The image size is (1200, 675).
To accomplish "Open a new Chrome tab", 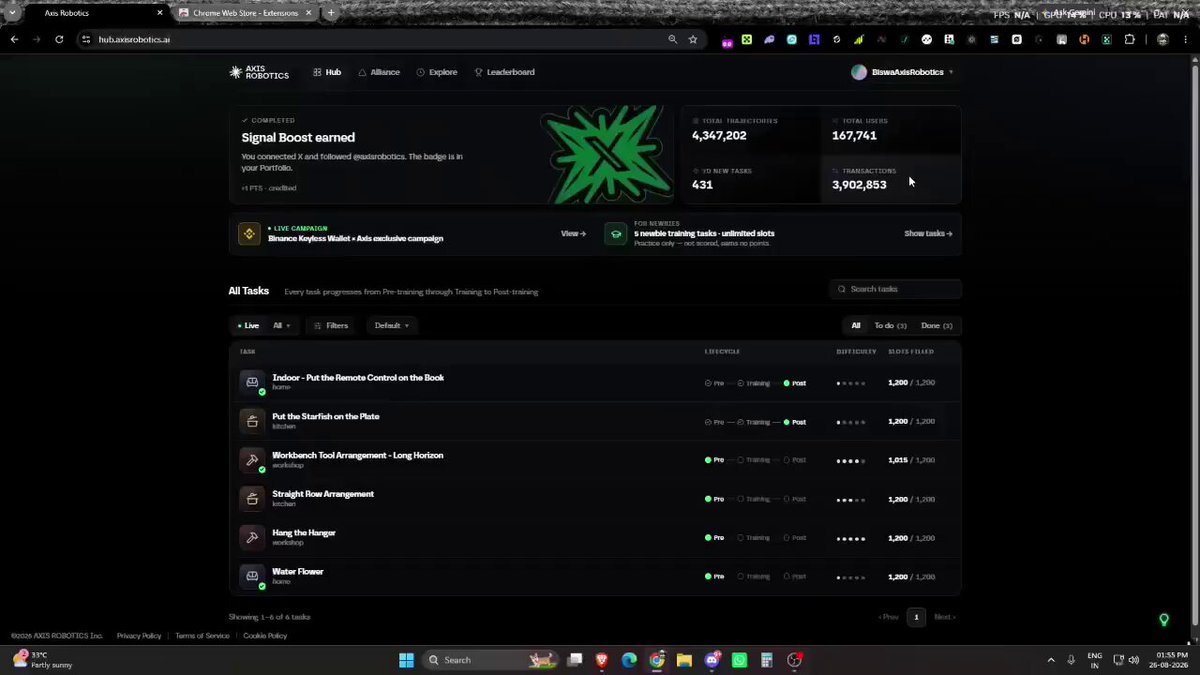I will point(331,13).
